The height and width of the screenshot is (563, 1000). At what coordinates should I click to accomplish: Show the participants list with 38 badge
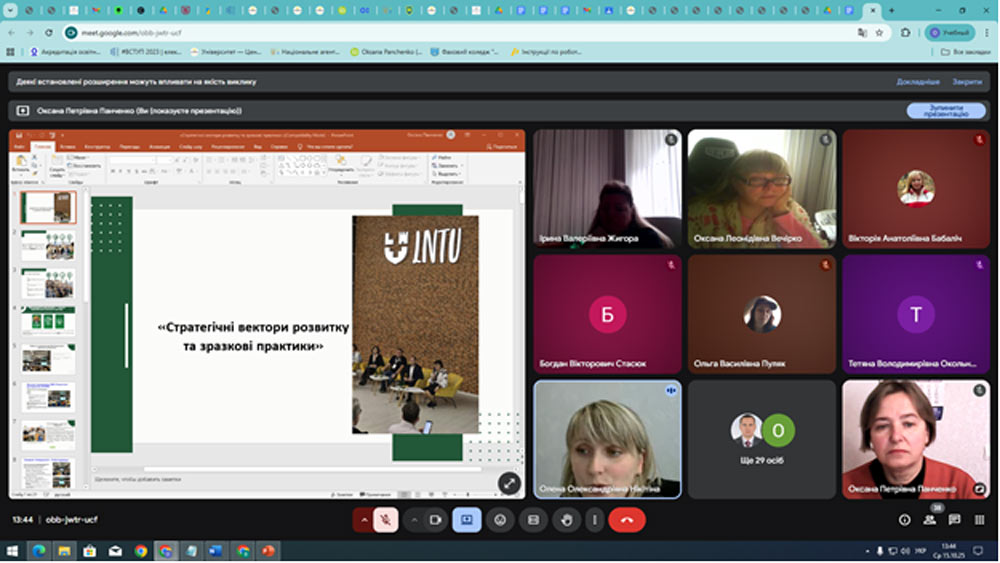[x=930, y=520]
